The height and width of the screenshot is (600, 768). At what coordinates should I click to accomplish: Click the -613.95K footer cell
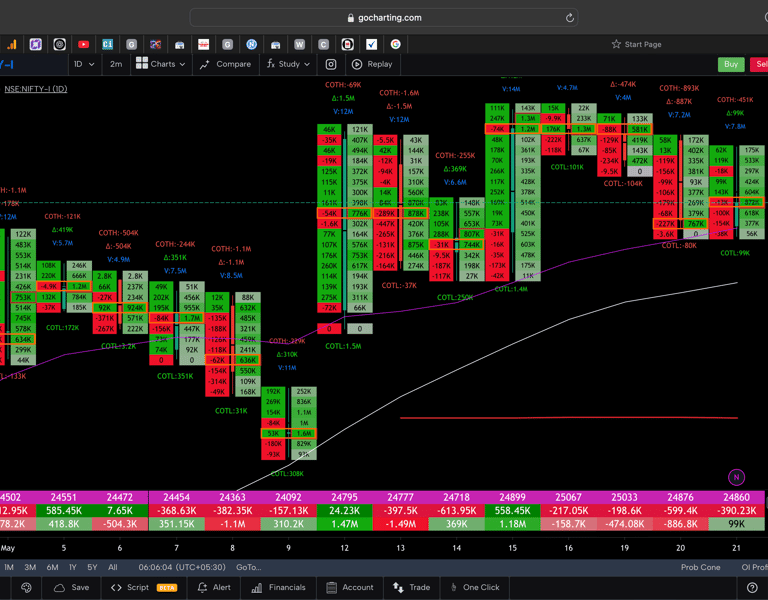456,510
